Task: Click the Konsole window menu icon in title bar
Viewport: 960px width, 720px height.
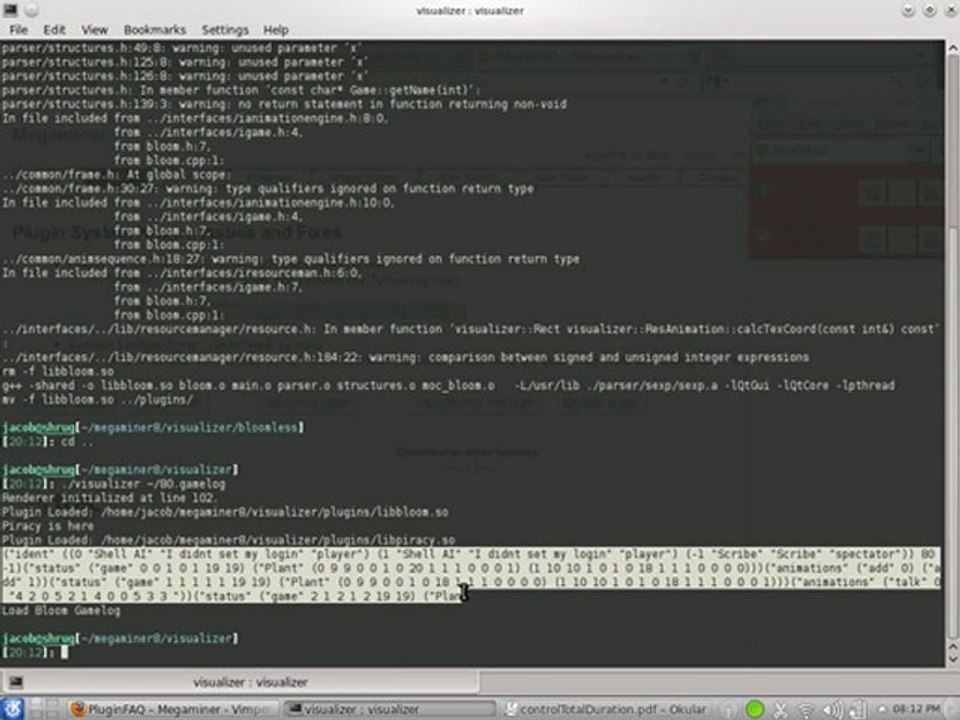Action: 10,9
